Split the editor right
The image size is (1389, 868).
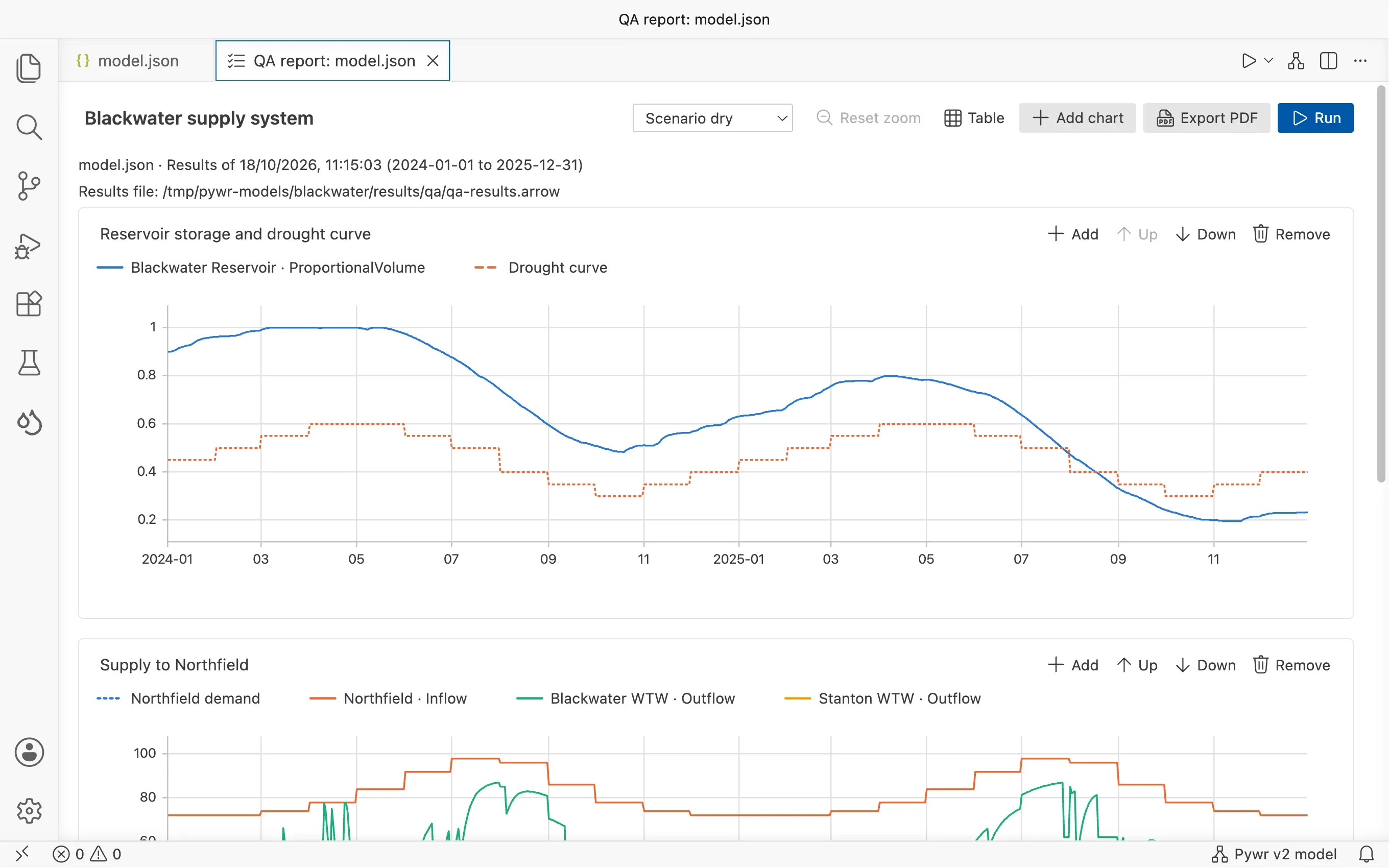1328,61
